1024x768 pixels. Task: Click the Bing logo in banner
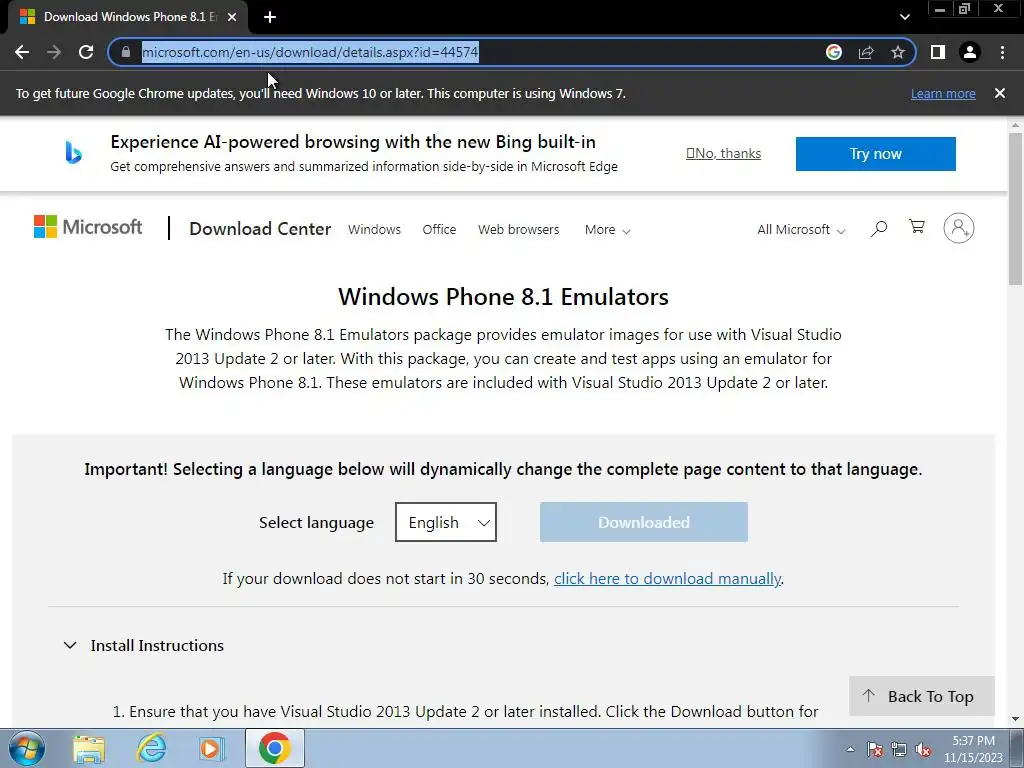pyautogui.click(x=73, y=153)
